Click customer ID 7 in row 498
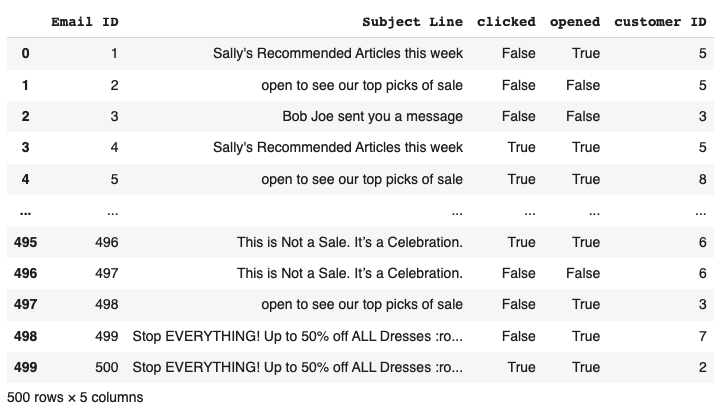 click(x=702, y=336)
